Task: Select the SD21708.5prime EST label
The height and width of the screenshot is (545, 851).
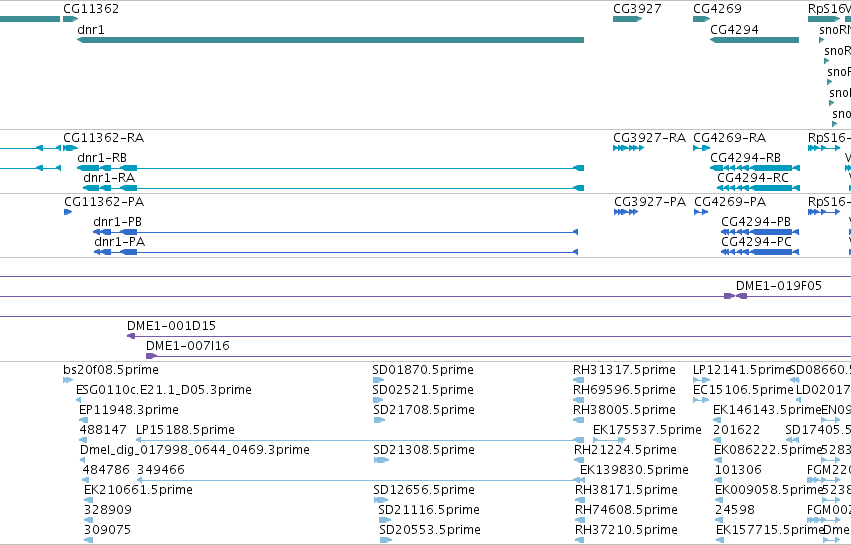Action: click(x=424, y=410)
